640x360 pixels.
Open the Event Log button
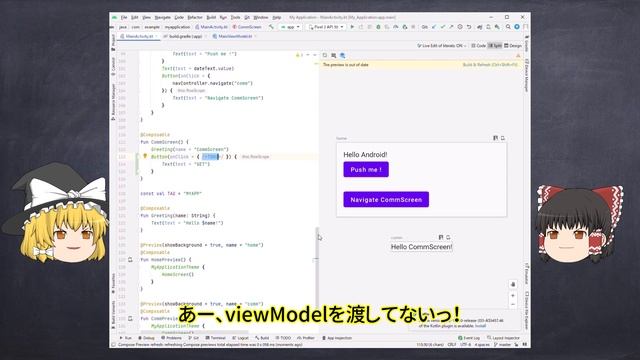pos(469,338)
